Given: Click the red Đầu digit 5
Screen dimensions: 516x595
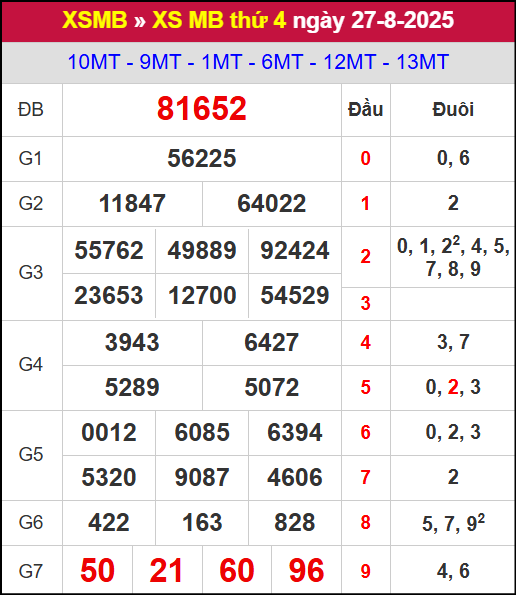Looking at the screenshot, I should point(365,387).
